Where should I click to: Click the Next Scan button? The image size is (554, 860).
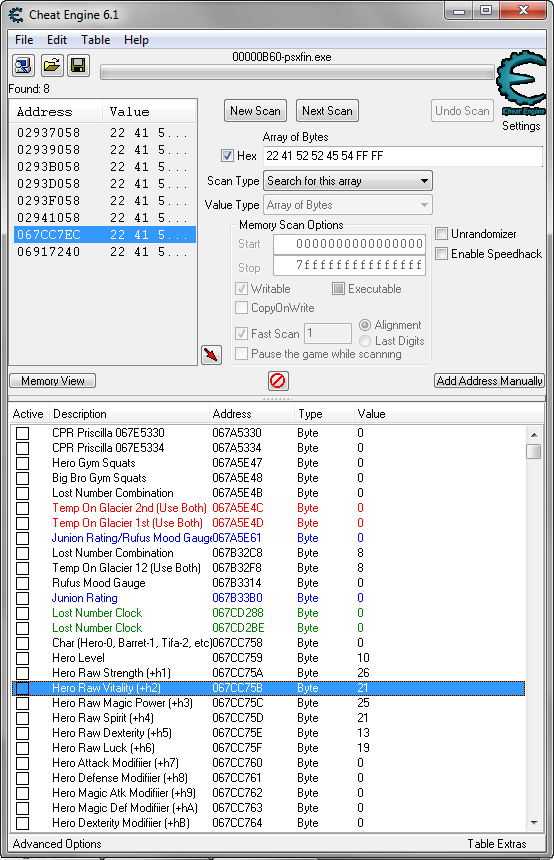pyautogui.click(x=327, y=111)
